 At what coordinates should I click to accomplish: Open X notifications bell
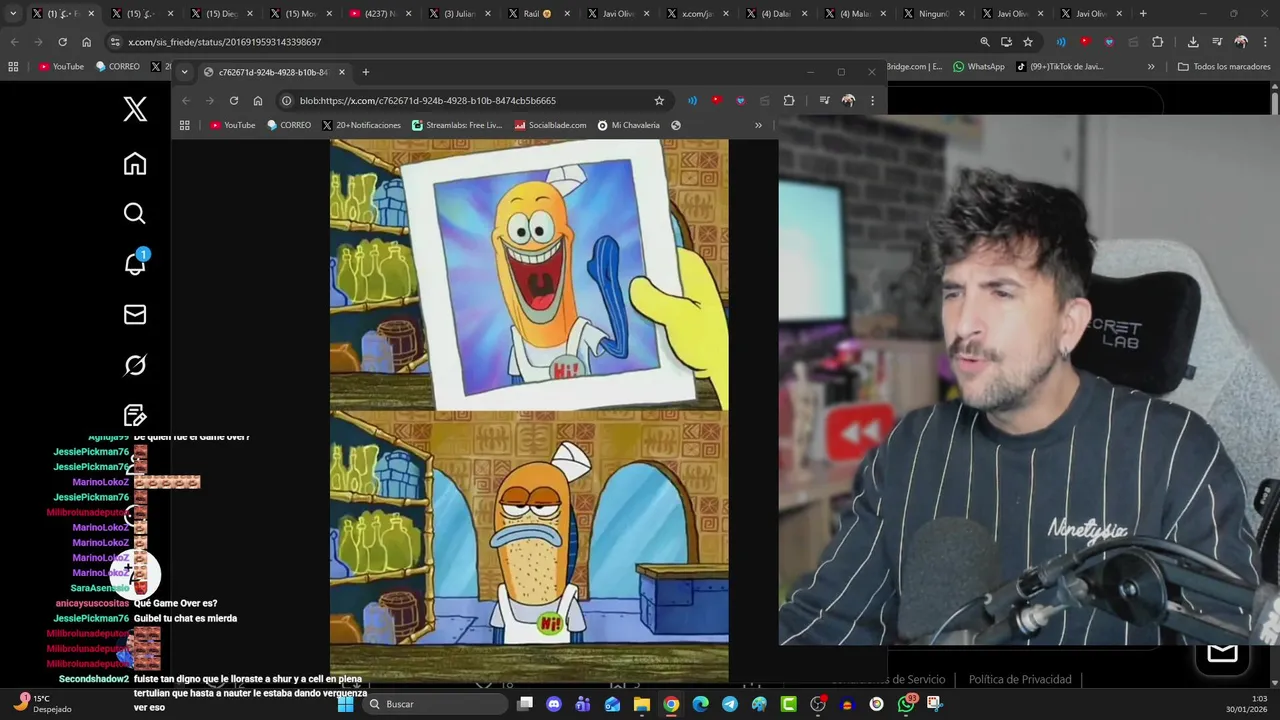tap(135, 263)
